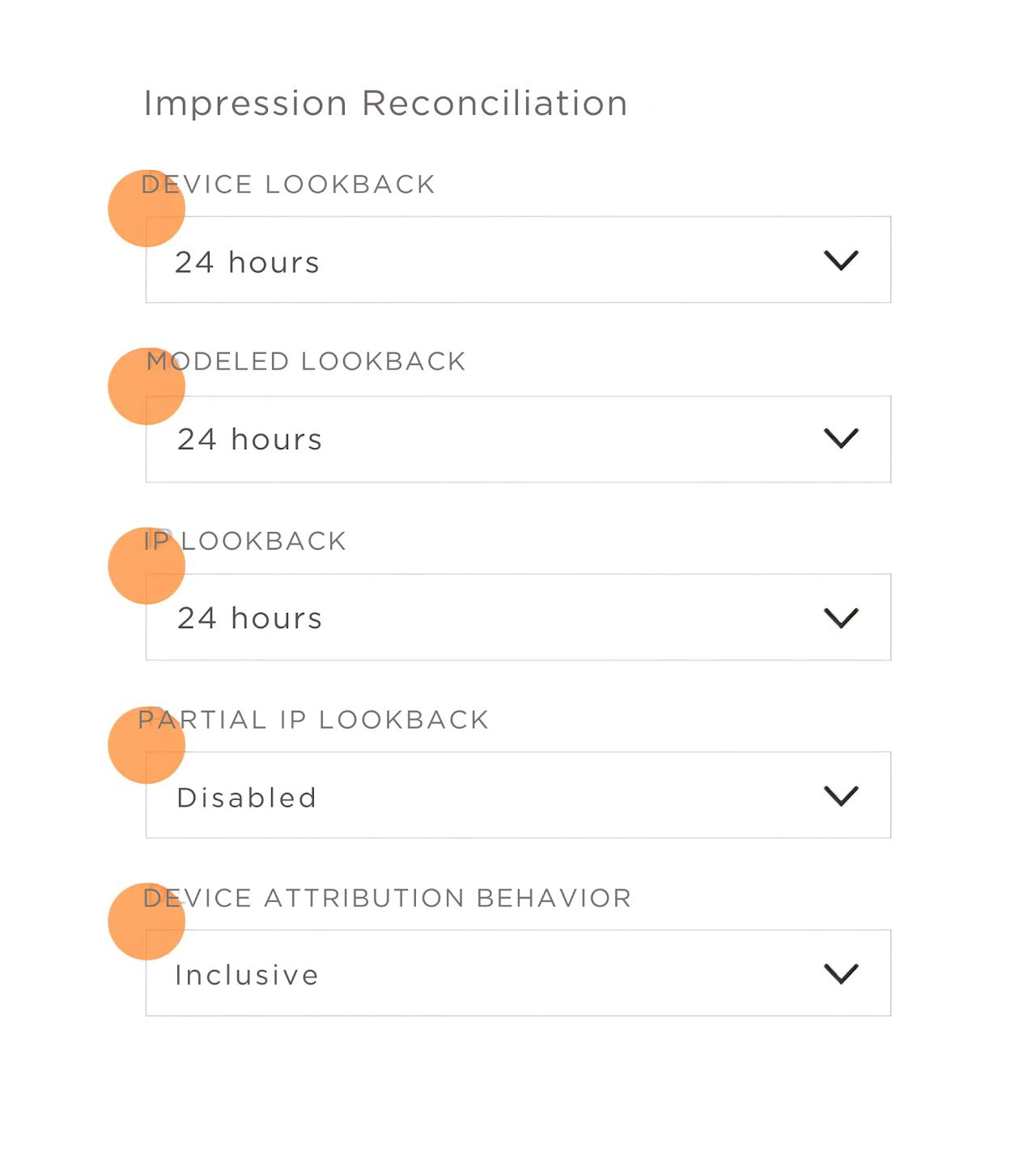The width and height of the screenshot is (1036, 1149).
Task: Expand Device Lookback using its chevron arrow
Action: click(x=841, y=261)
